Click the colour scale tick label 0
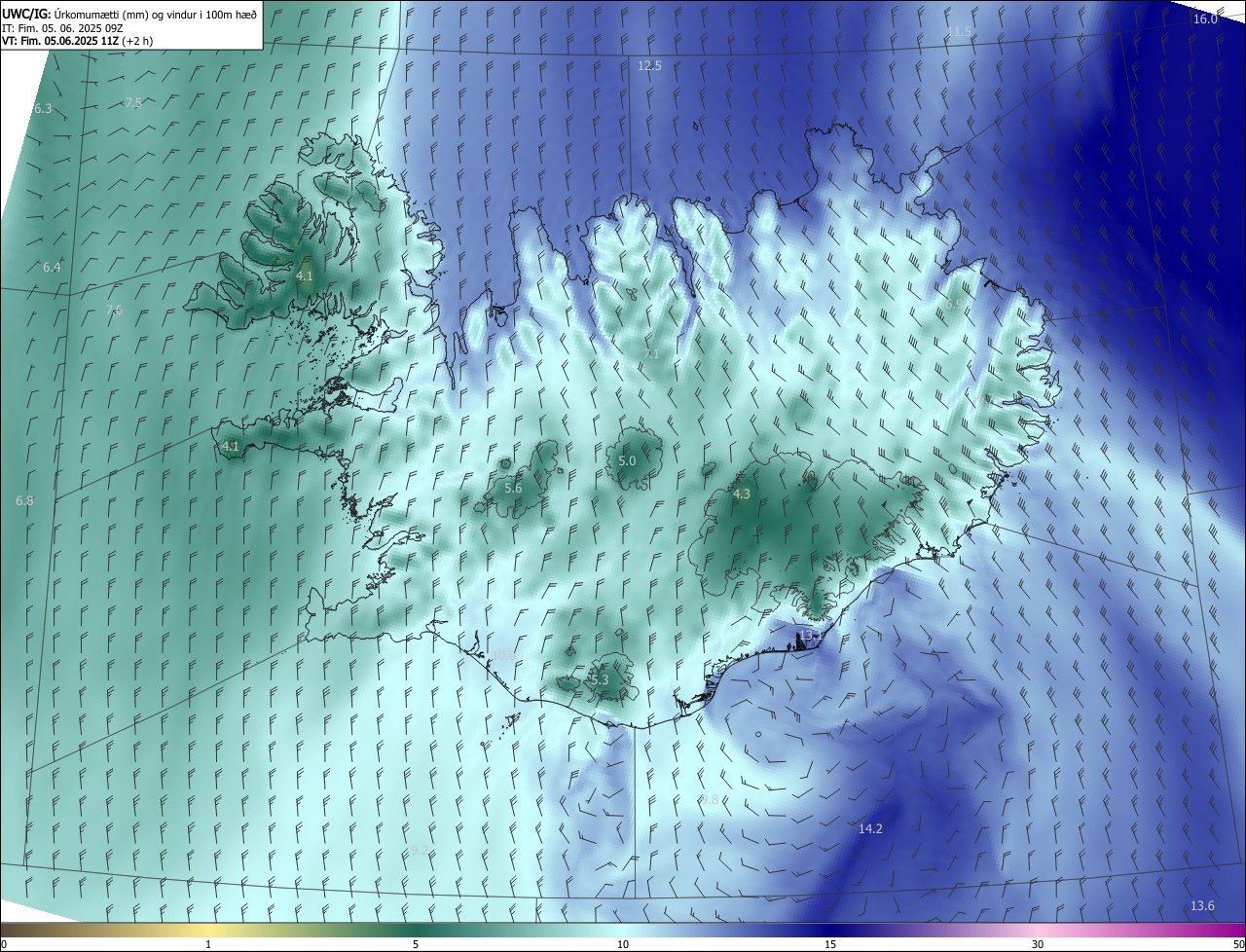 (4, 944)
